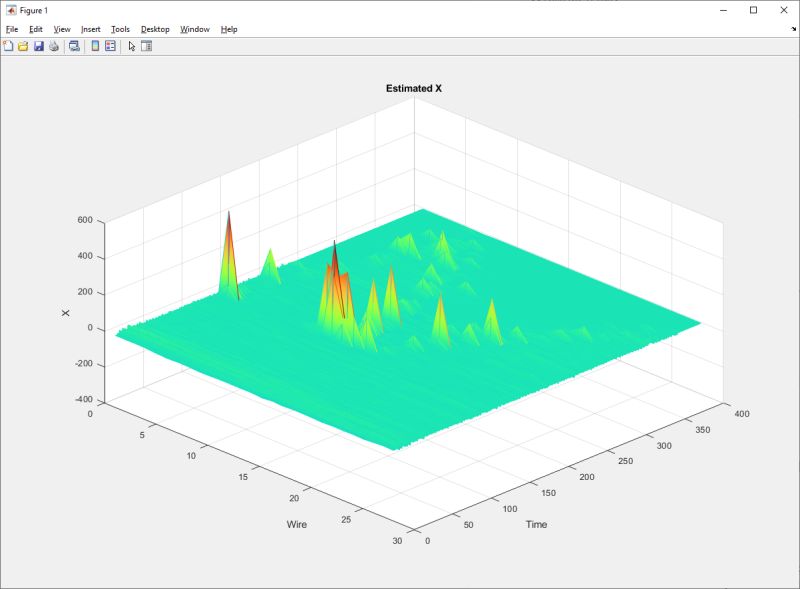Insert a colorbar into the plot
Screen dimensions: 800x589
click(x=96, y=47)
